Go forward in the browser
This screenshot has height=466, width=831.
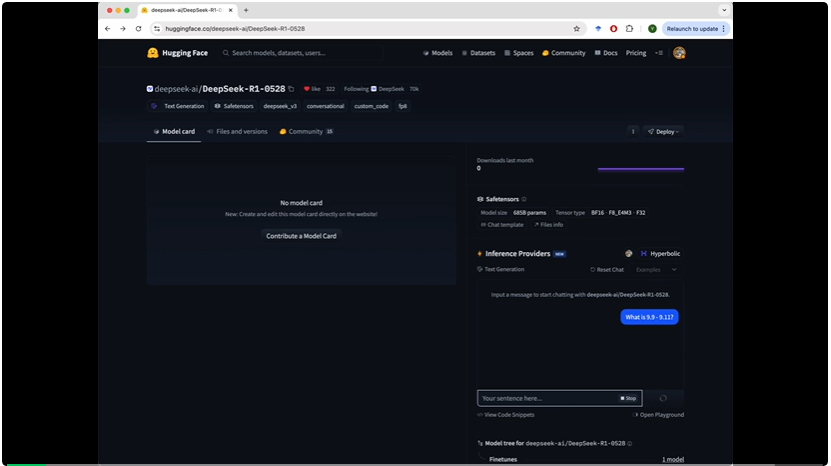123,29
